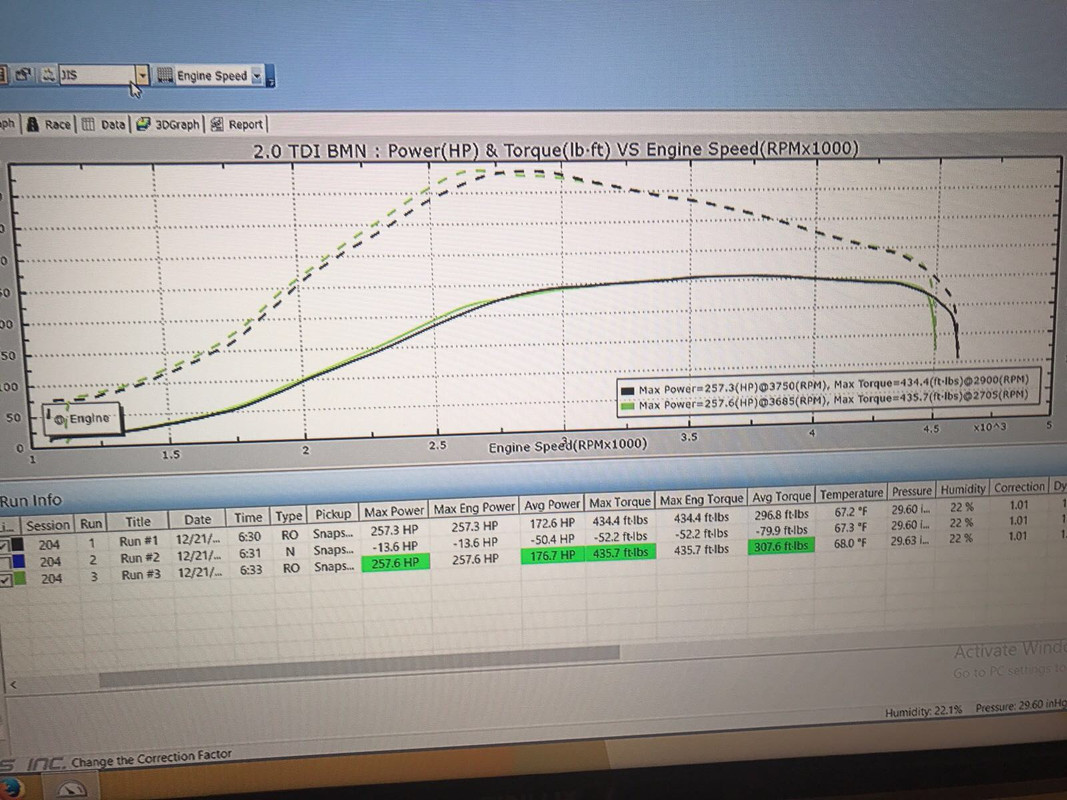Open the Report tab
Screen dimensions: 1067x800
point(236,124)
